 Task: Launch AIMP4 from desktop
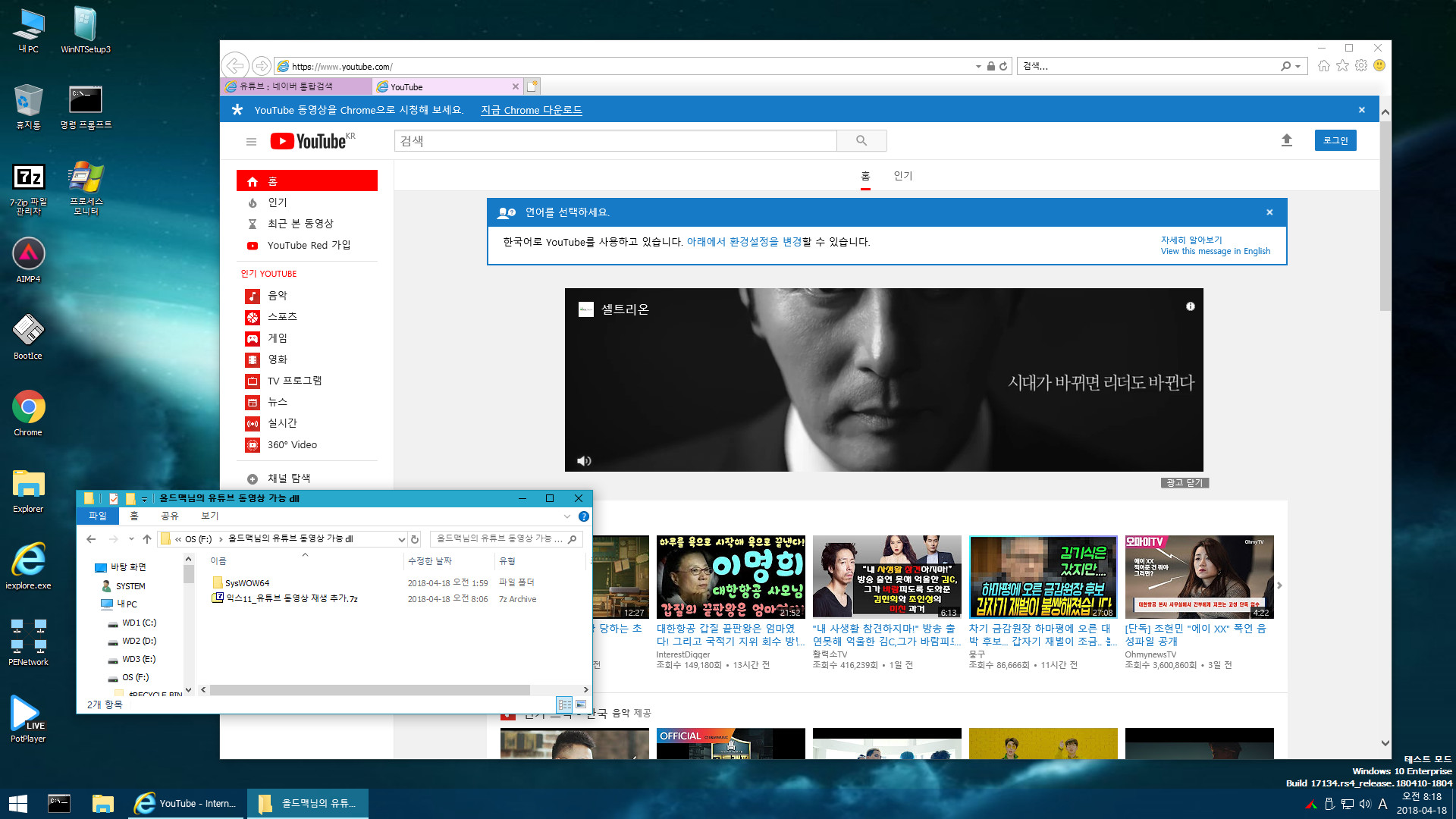(28, 260)
